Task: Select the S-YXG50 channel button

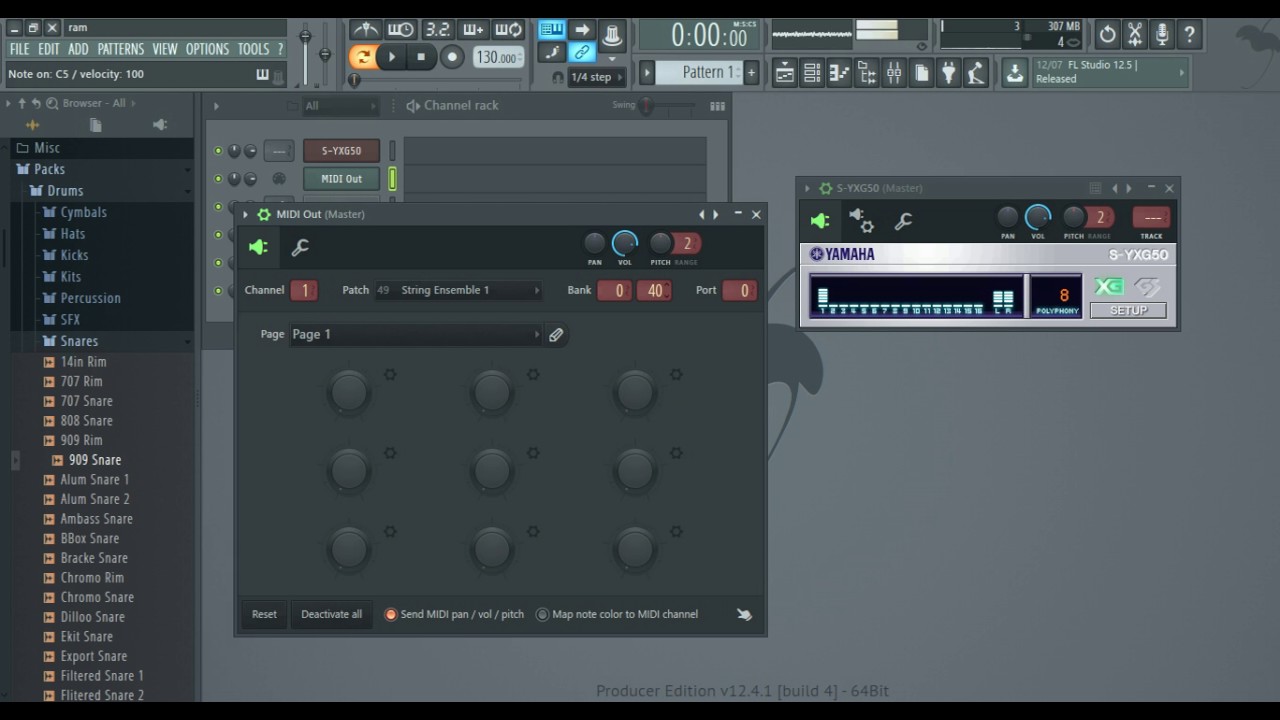Action: coord(341,151)
